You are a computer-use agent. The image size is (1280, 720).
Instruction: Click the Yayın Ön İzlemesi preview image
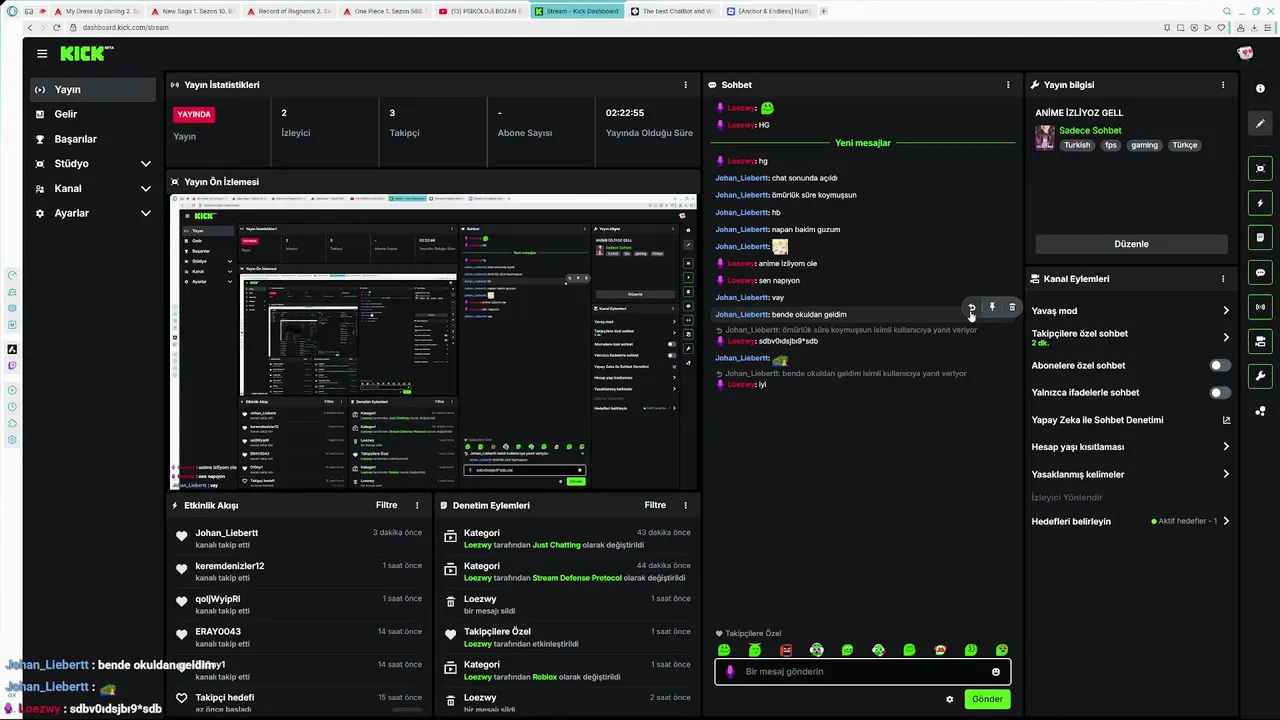click(433, 342)
